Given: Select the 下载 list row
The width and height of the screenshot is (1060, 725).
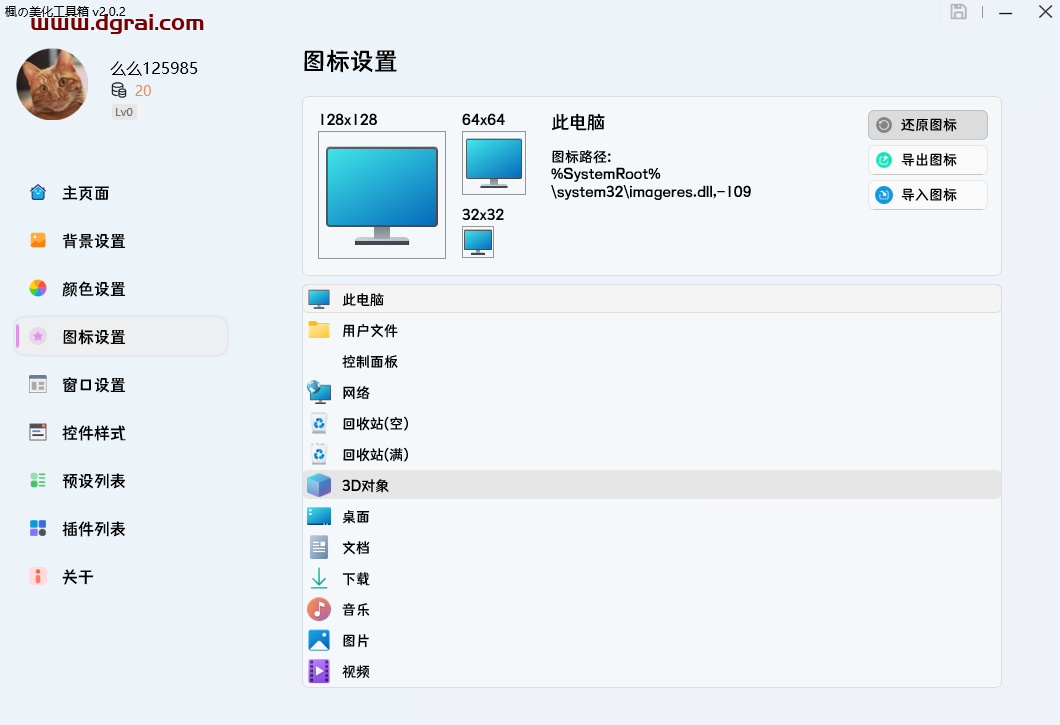Looking at the screenshot, I should [652, 579].
